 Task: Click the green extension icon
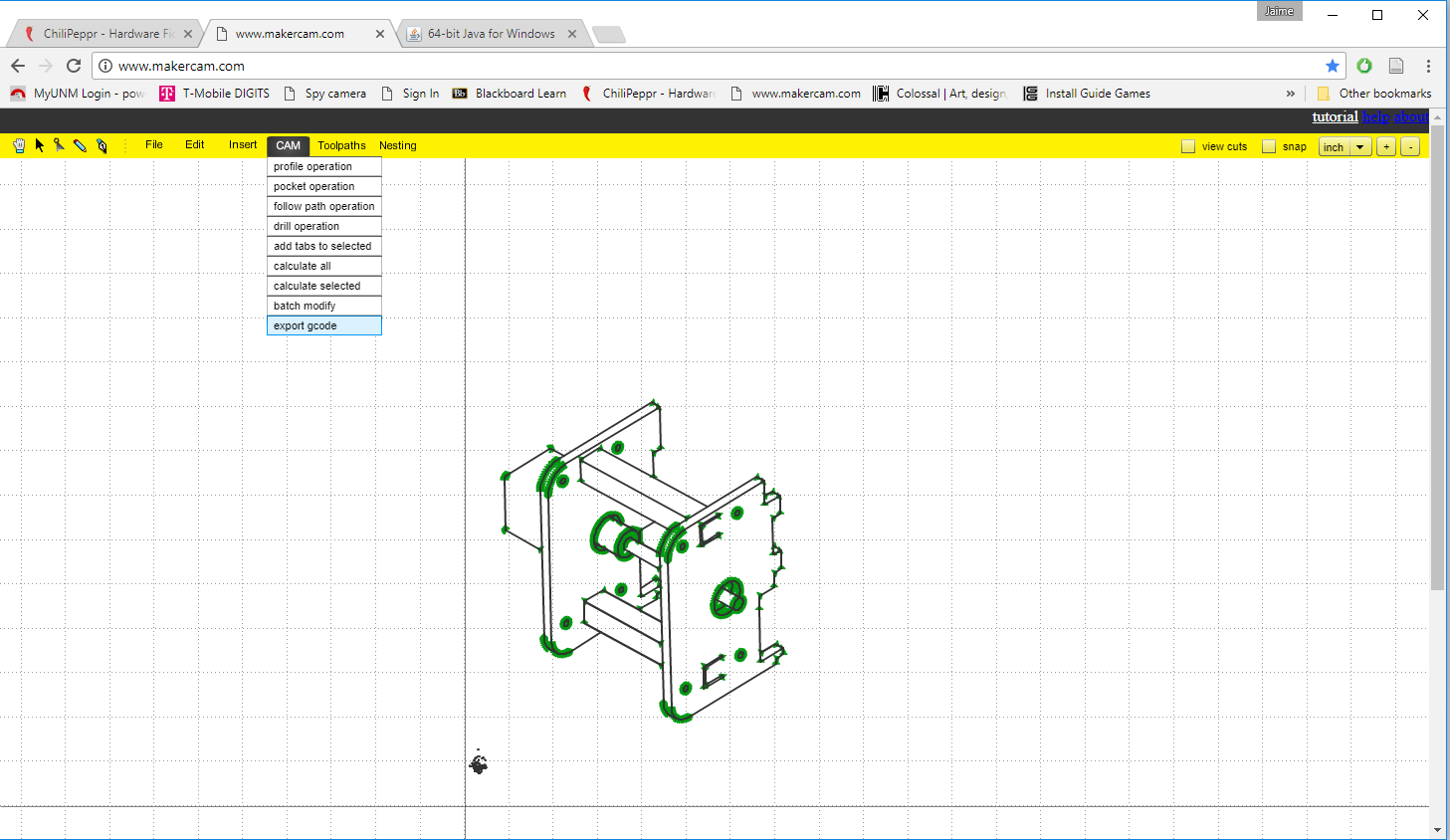click(1364, 66)
